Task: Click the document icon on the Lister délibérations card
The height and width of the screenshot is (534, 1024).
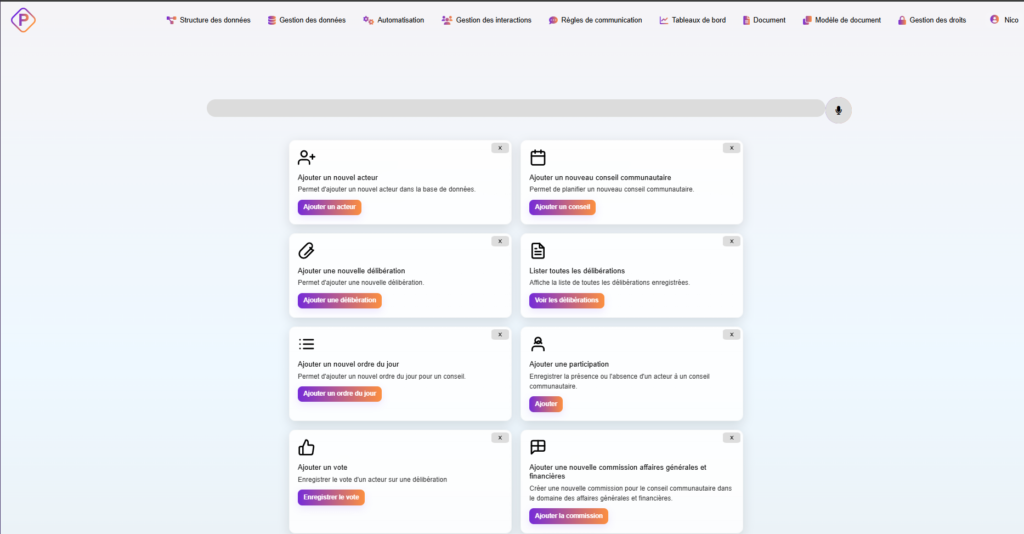Action: [x=538, y=250]
